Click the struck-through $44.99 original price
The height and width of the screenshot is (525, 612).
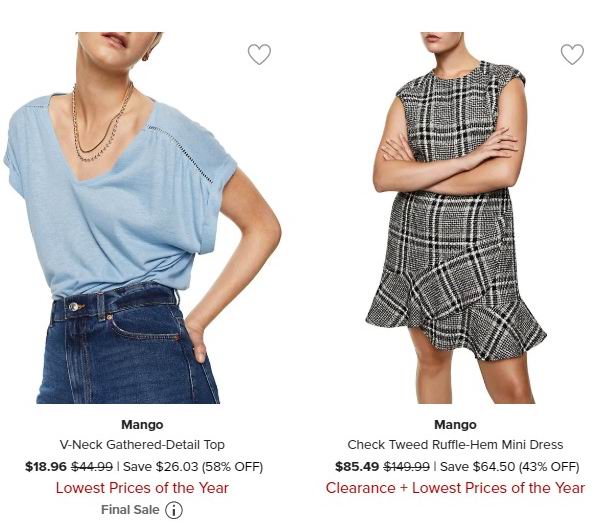[x=92, y=466]
